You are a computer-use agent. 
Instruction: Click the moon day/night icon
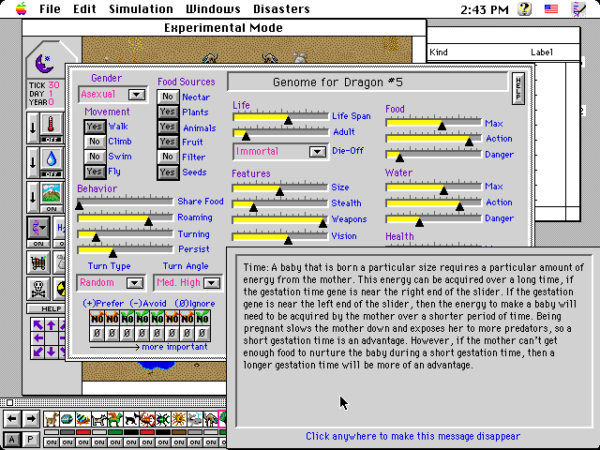pyautogui.click(x=44, y=63)
